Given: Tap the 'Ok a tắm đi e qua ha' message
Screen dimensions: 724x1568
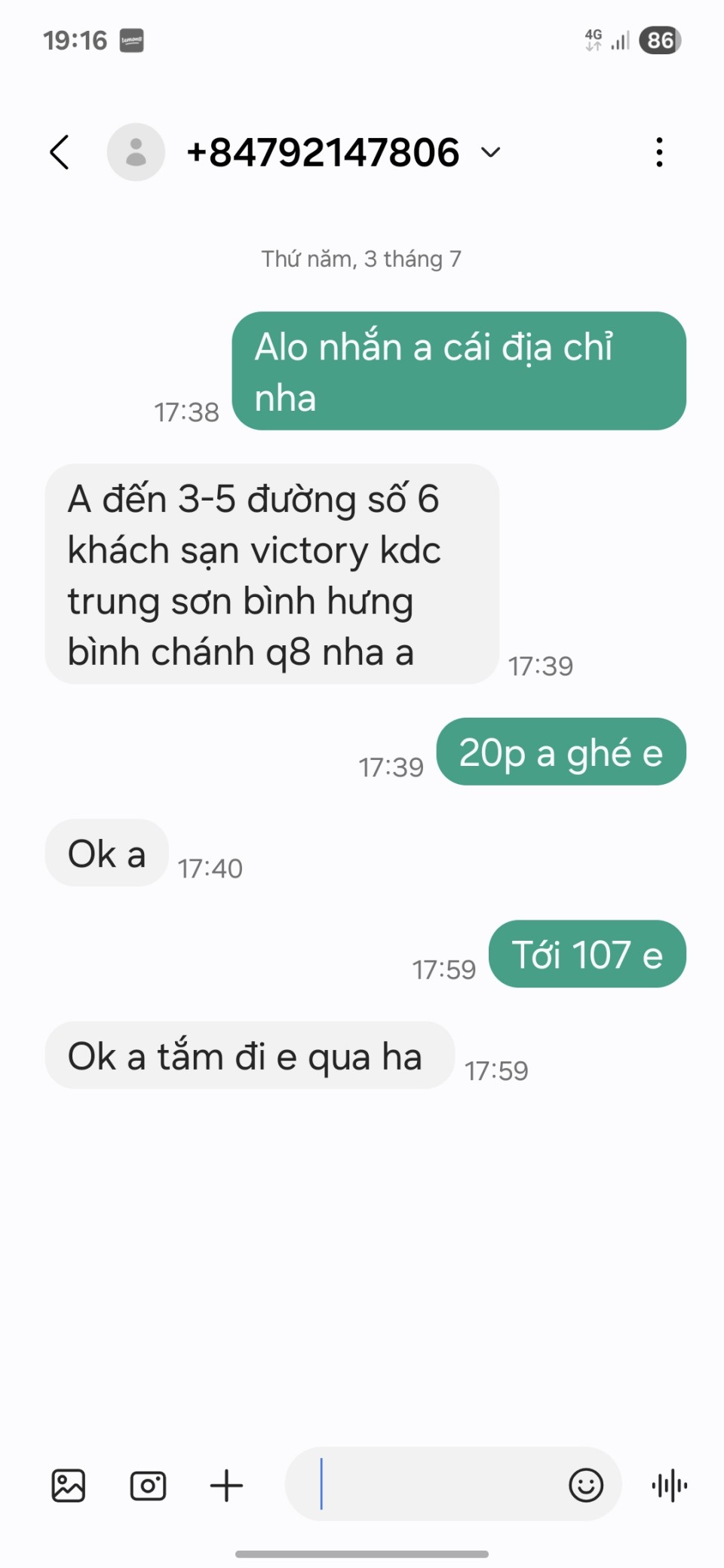Looking at the screenshot, I should click(250, 1055).
